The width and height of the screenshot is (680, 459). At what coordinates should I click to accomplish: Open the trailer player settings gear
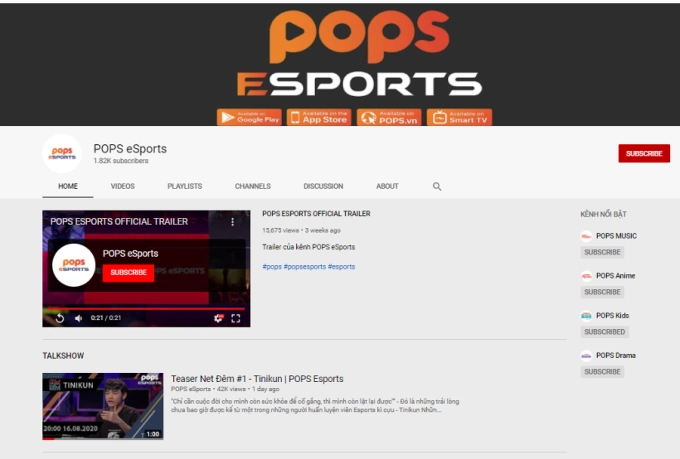pos(219,318)
